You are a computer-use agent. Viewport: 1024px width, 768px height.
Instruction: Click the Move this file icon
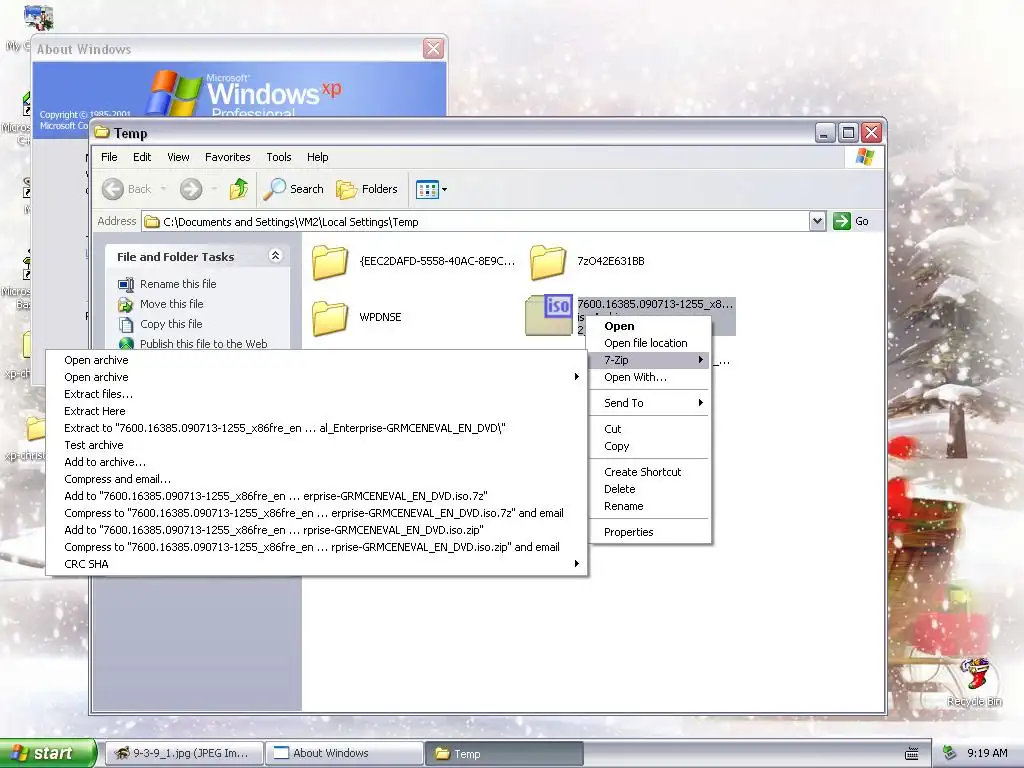pos(126,304)
